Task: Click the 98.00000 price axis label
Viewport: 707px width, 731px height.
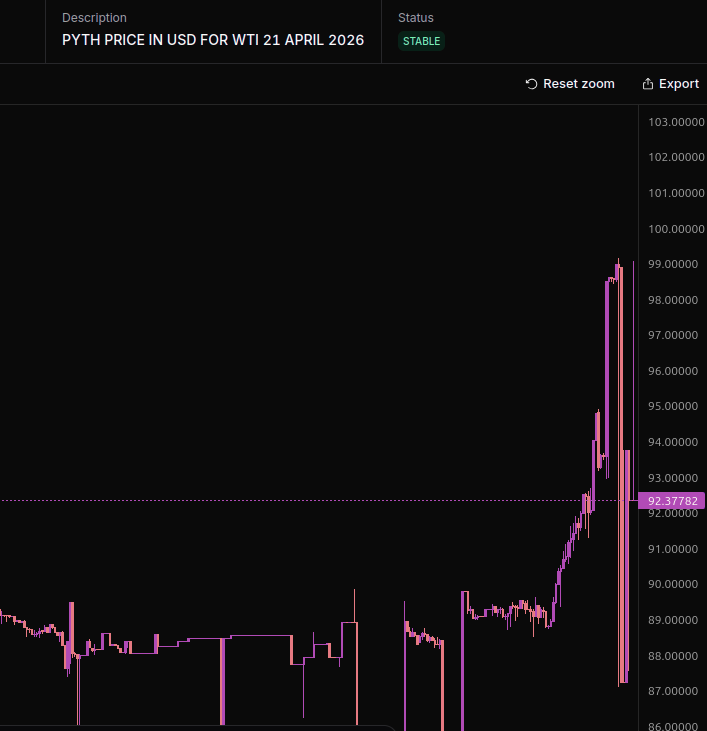Action: 673,300
